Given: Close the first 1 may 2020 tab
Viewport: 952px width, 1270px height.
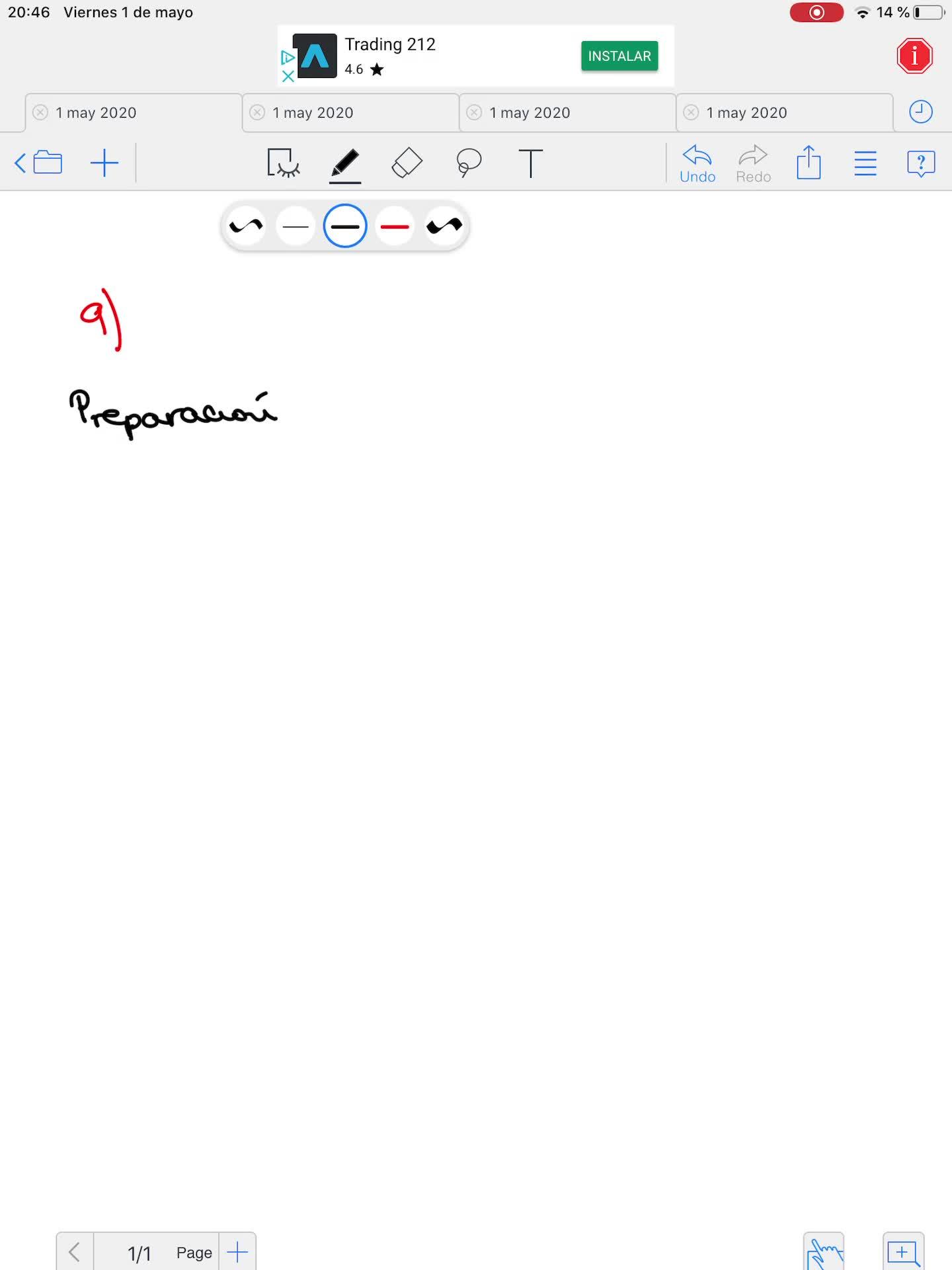Looking at the screenshot, I should (40, 112).
